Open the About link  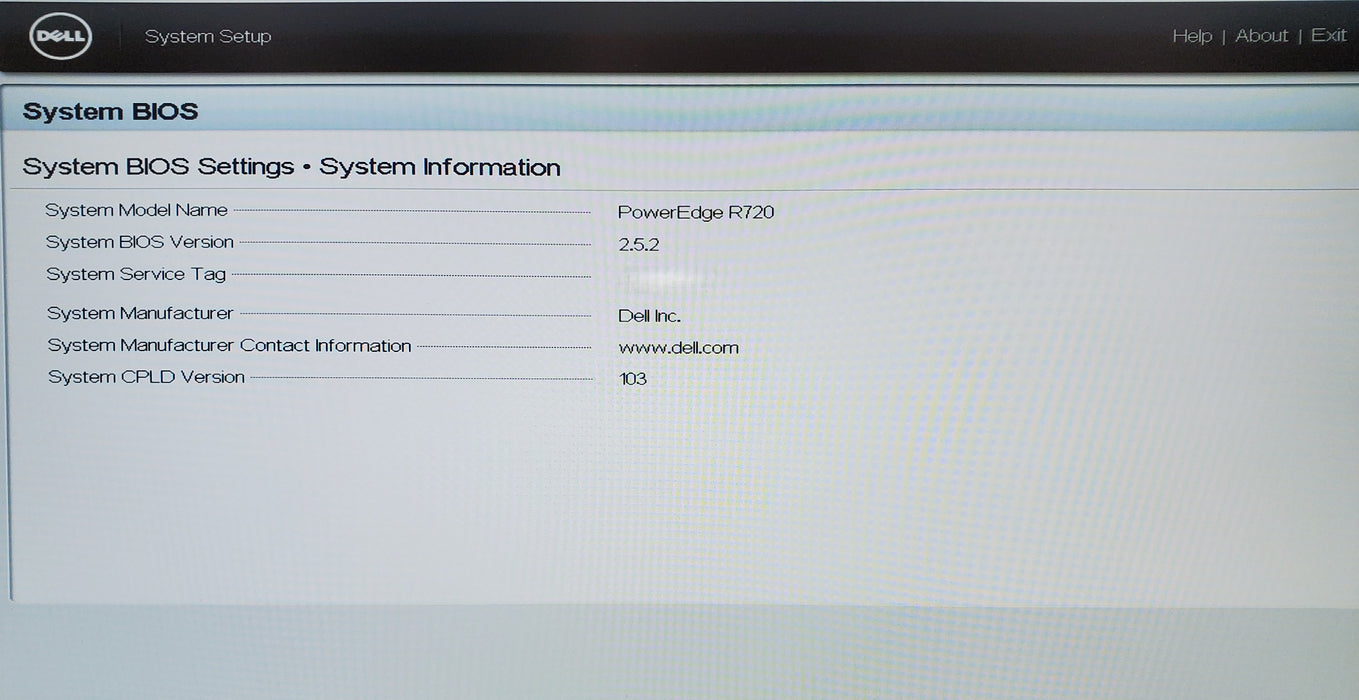click(x=1262, y=36)
